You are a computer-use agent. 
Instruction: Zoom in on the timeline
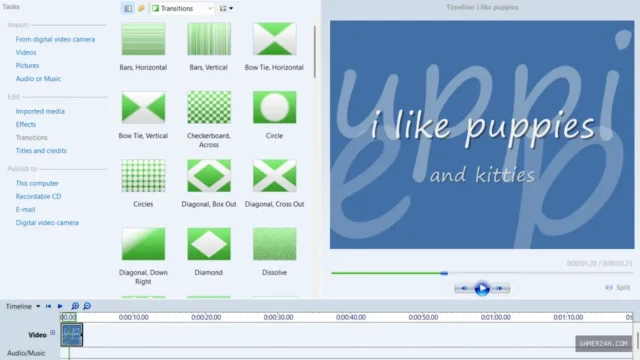(75, 306)
